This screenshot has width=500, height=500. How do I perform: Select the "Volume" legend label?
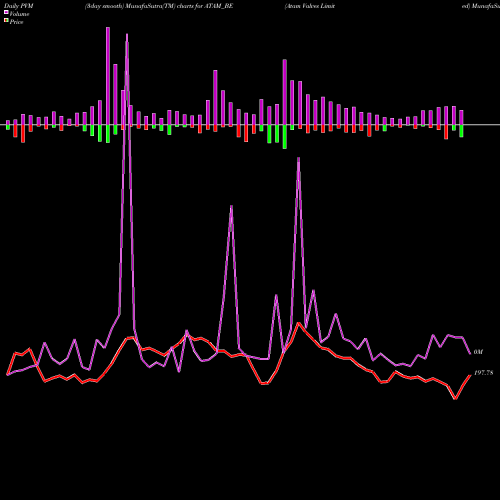(x=19, y=14)
